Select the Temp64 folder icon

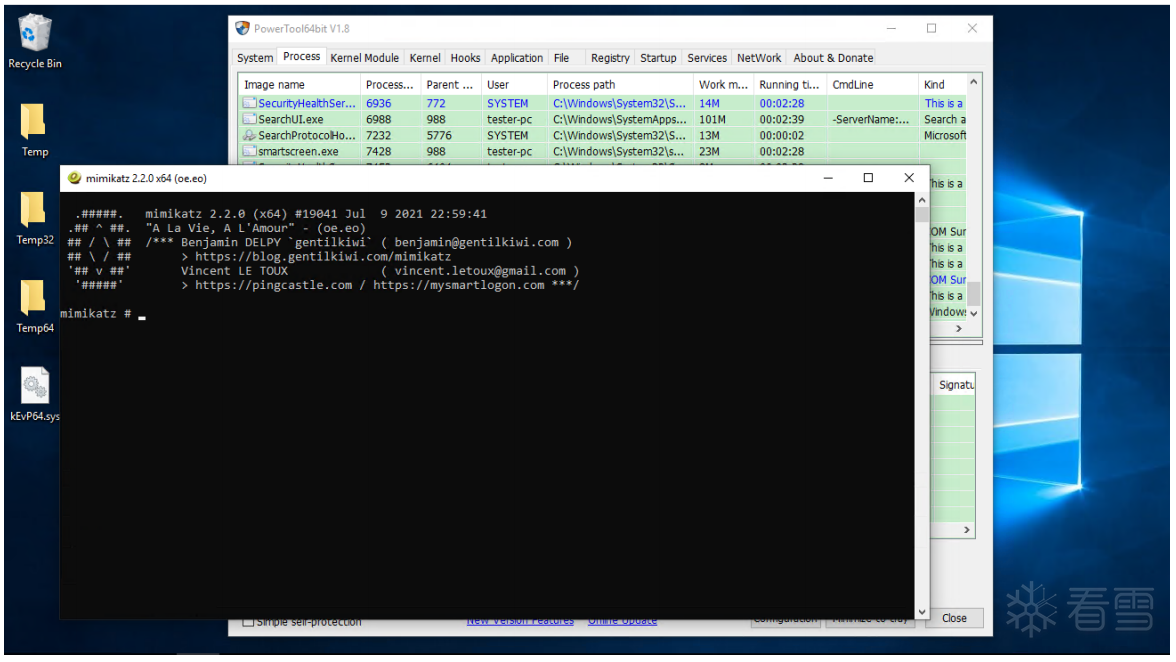(33, 298)
